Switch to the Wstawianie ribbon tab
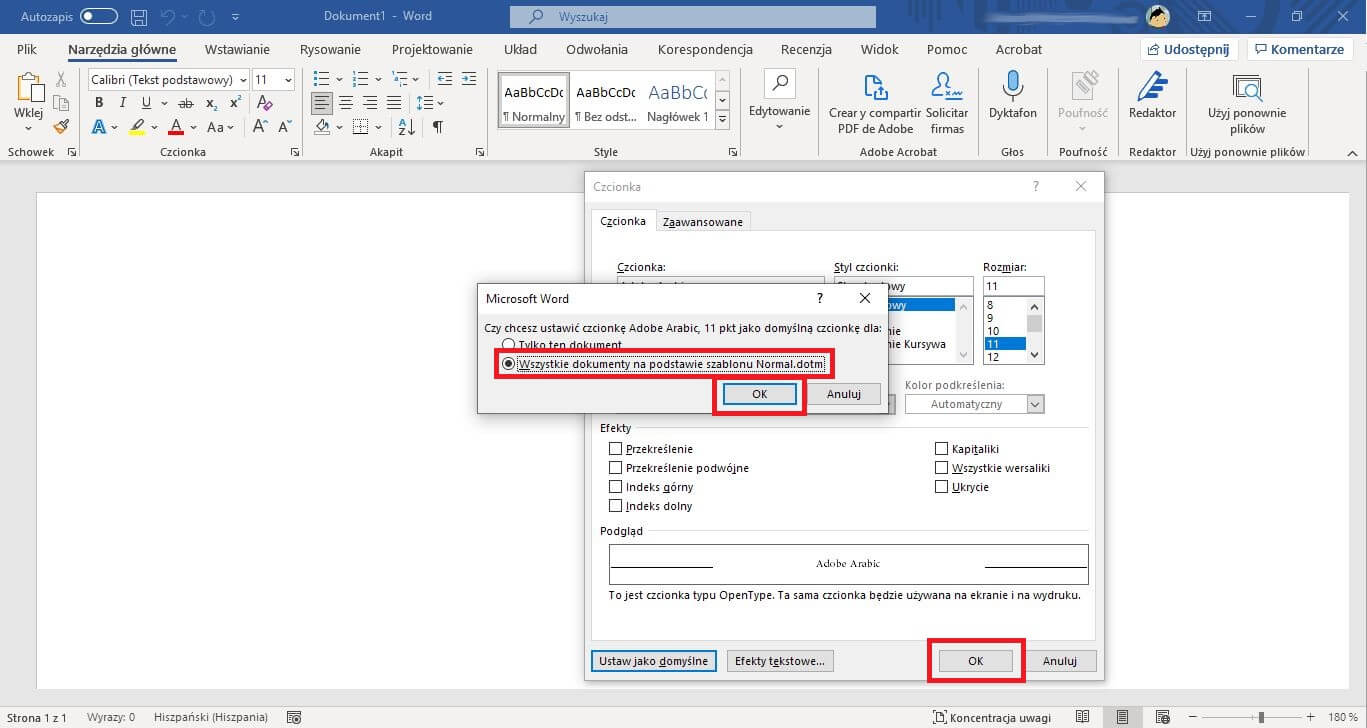Image resolution: width=1367 pixels, height=728 pixels. click(x=237, y=49)
